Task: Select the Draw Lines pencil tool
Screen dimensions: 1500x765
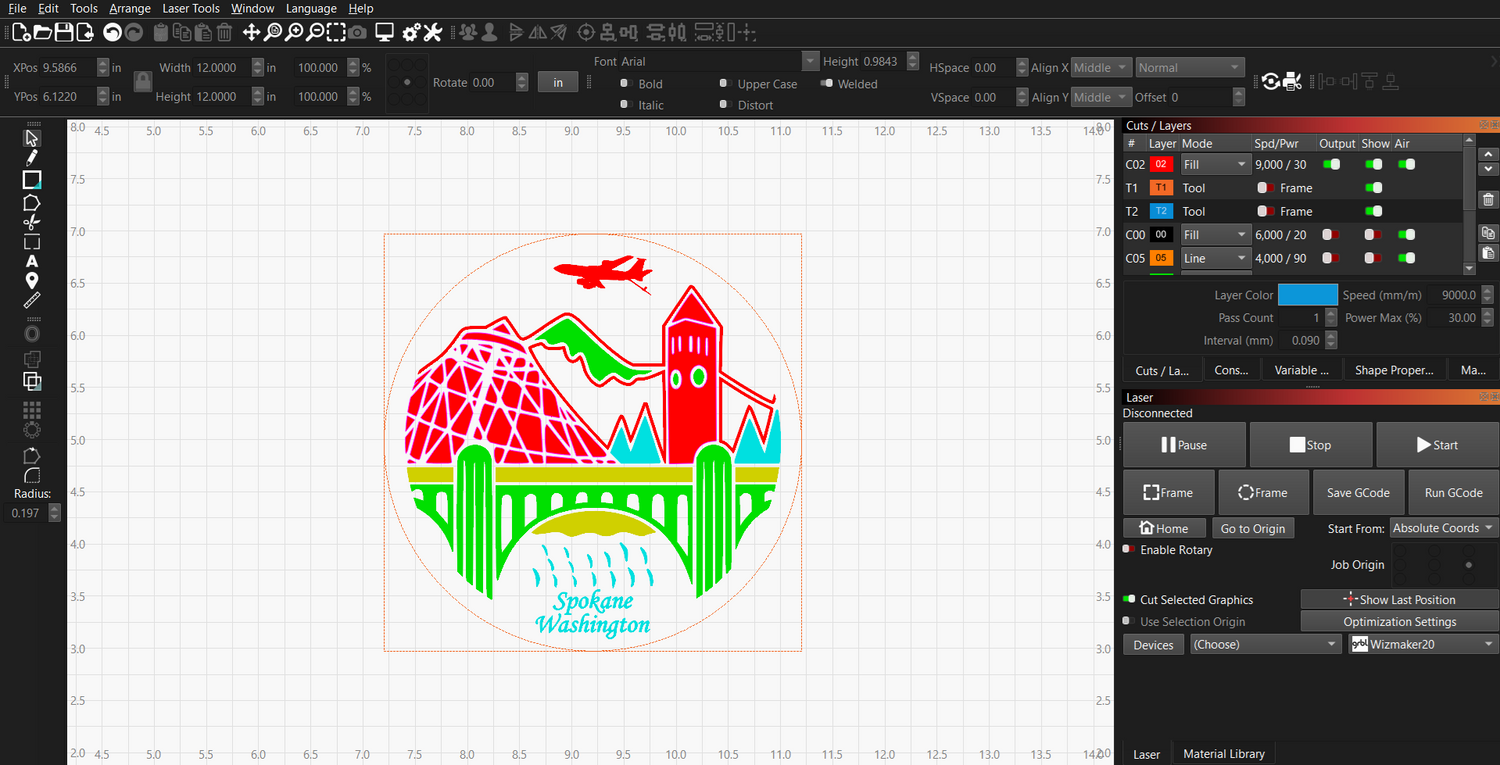Action: (32, 158)
